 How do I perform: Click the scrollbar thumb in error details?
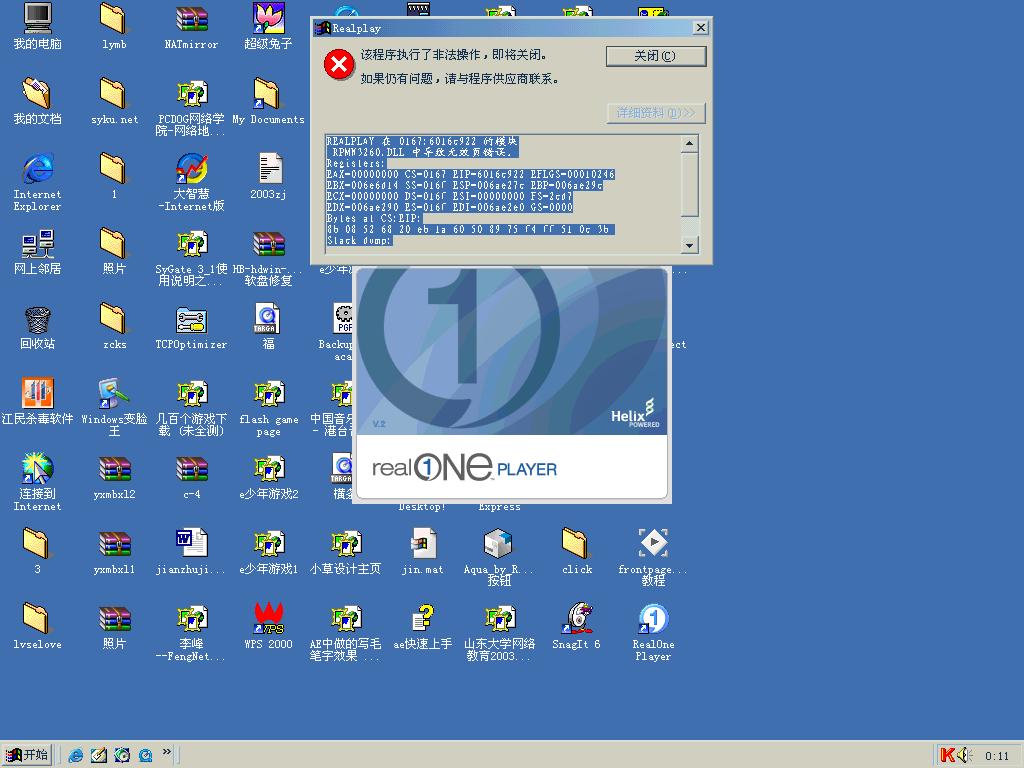click(x=690, y=184)
